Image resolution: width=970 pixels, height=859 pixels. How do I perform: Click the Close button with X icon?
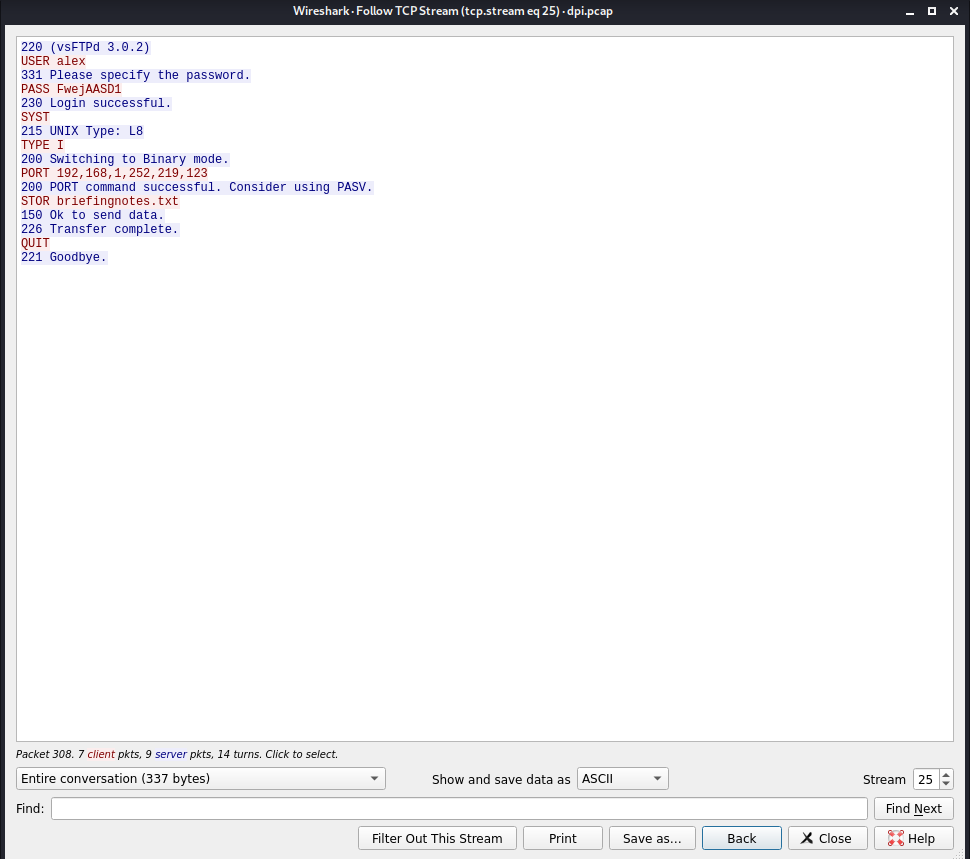point(827,838)
